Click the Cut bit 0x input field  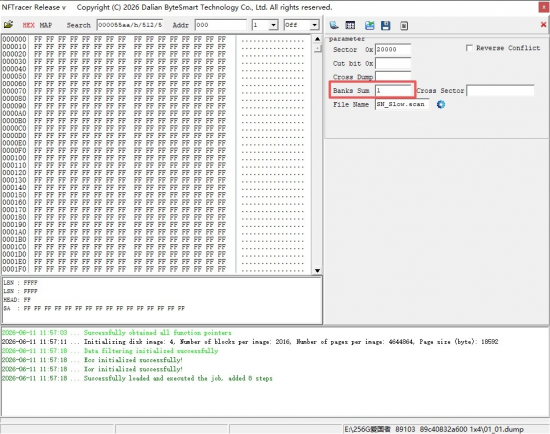click(x=393, y=64)
